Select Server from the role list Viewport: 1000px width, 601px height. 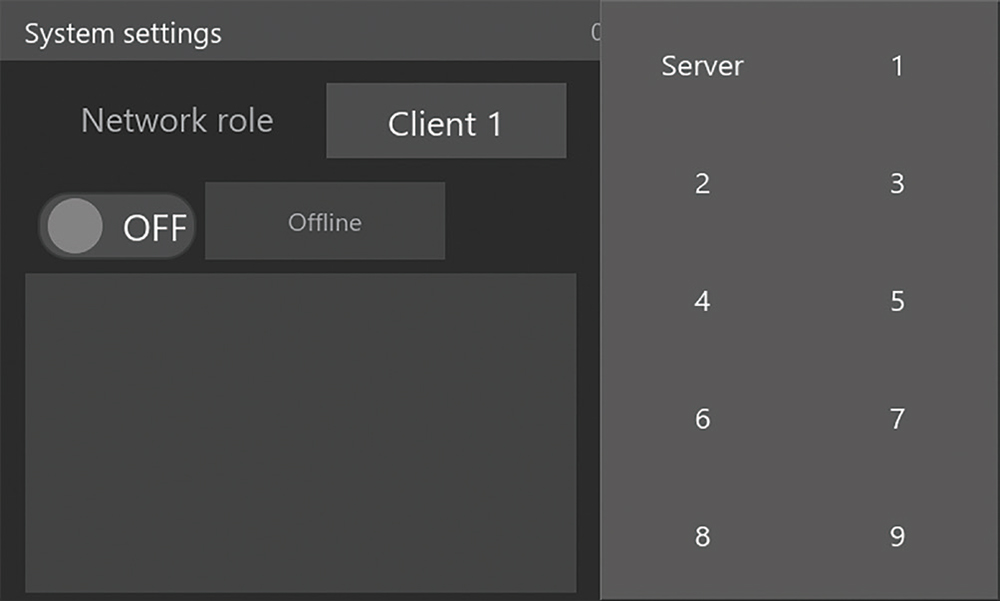702,67
